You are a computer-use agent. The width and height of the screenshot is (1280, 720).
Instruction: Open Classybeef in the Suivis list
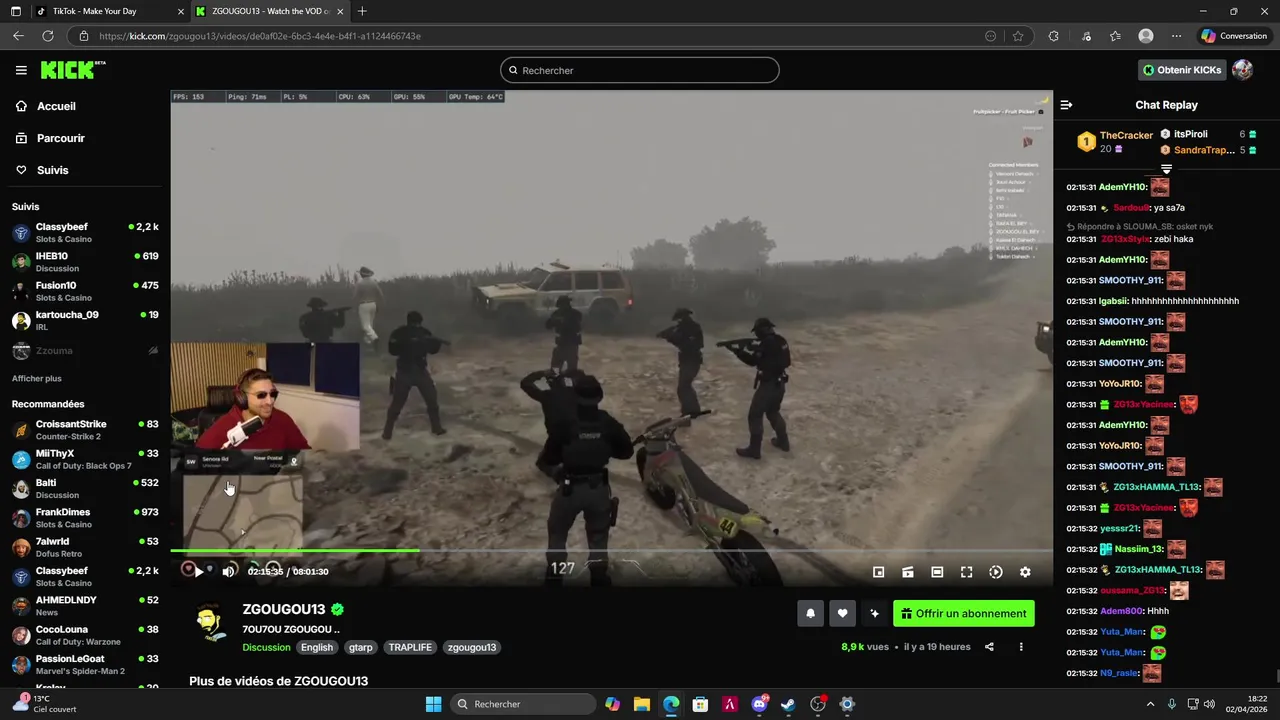pos(85,232)
